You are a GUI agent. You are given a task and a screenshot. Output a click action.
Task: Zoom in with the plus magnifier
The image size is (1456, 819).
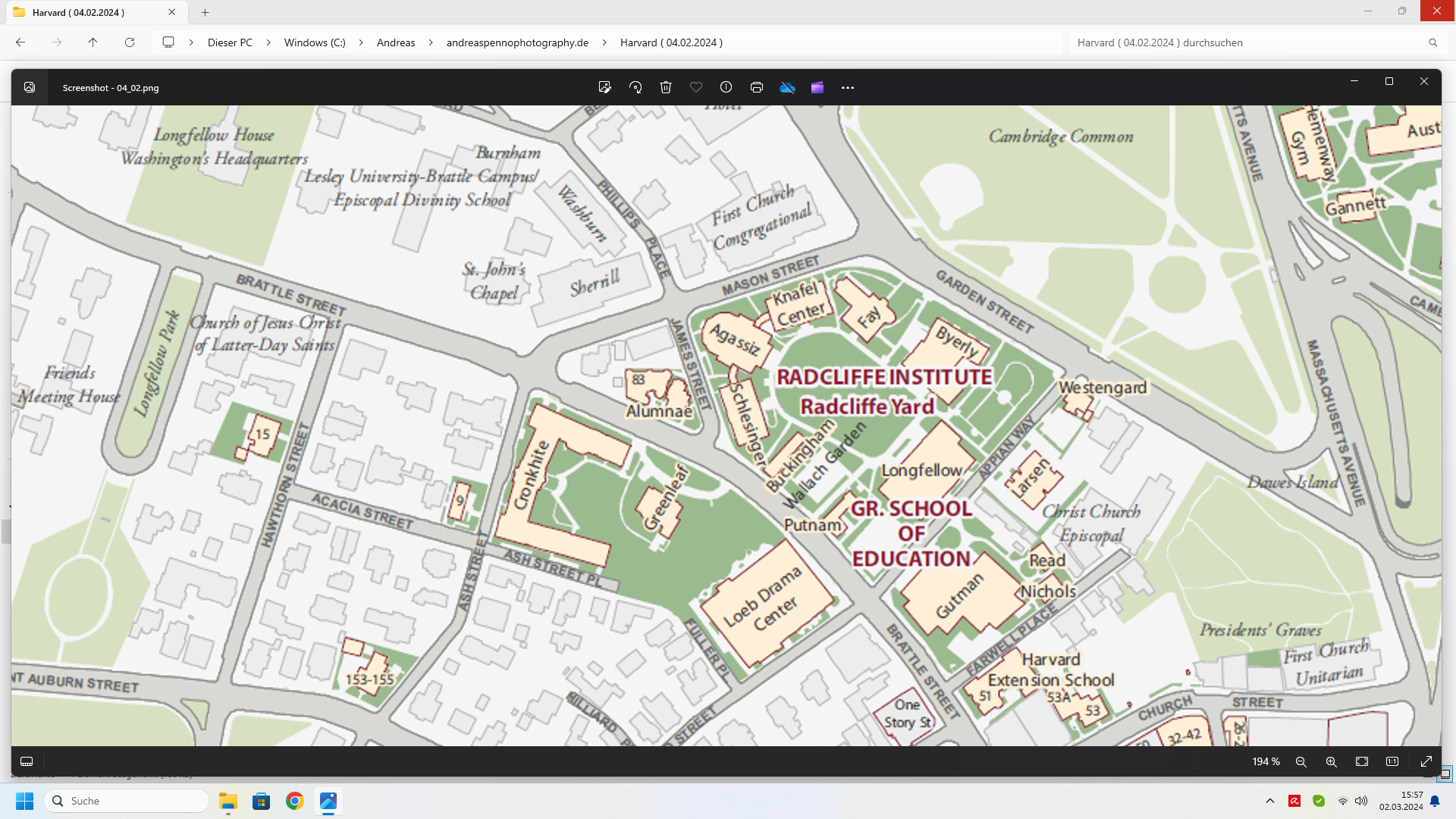pos(1332,761)
